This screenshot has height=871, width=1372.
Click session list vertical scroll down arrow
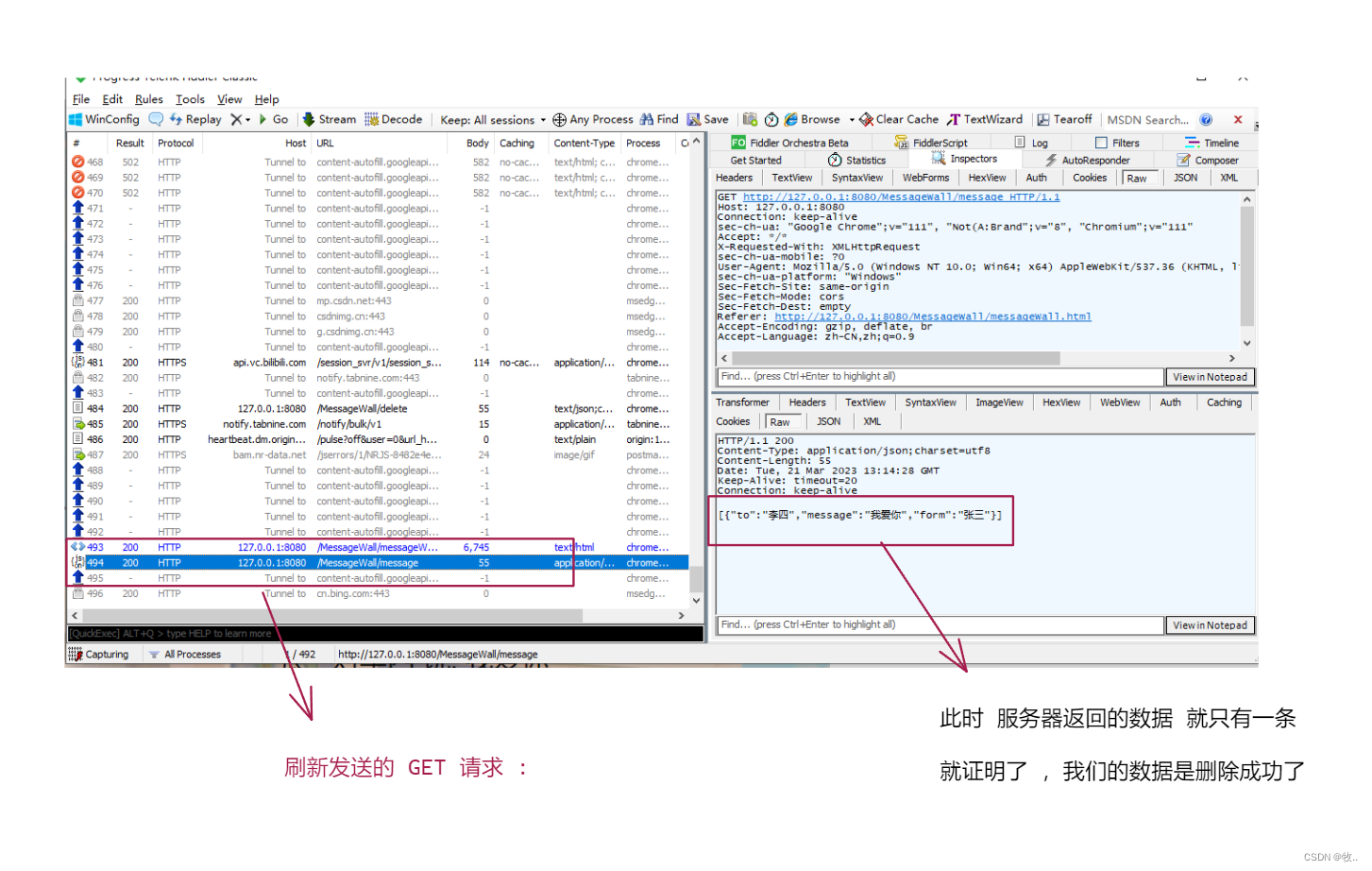697,601
